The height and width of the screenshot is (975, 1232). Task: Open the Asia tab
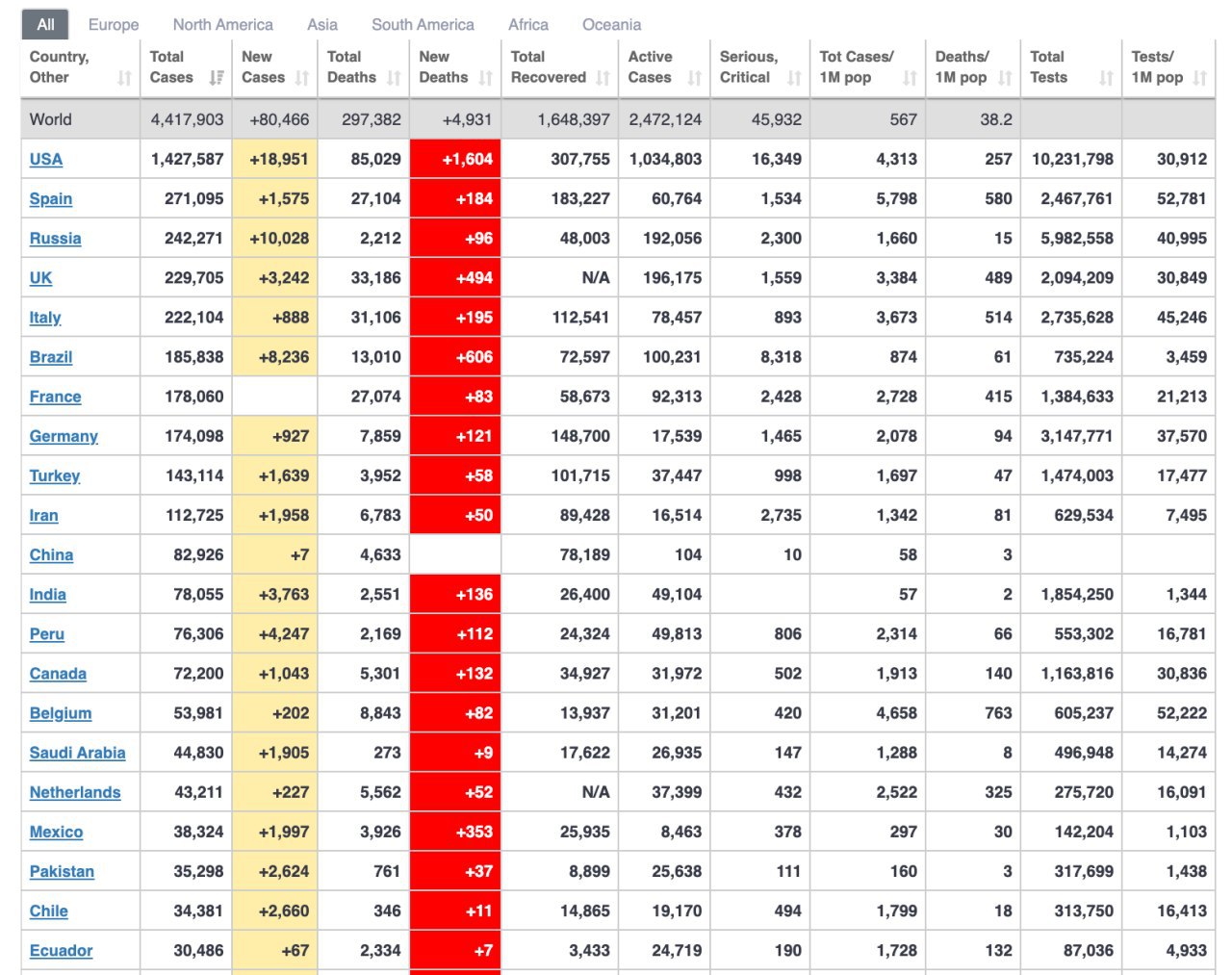322,25
